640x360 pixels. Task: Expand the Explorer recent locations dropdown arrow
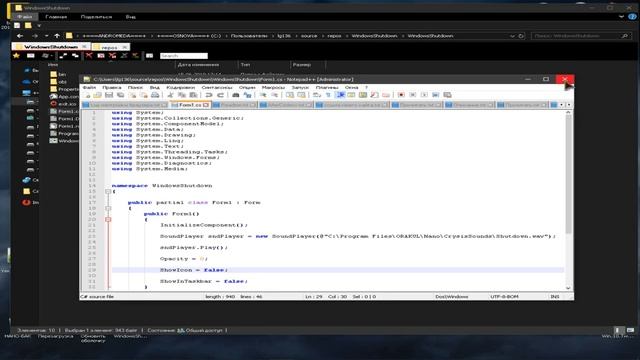[x=46, y=36]
